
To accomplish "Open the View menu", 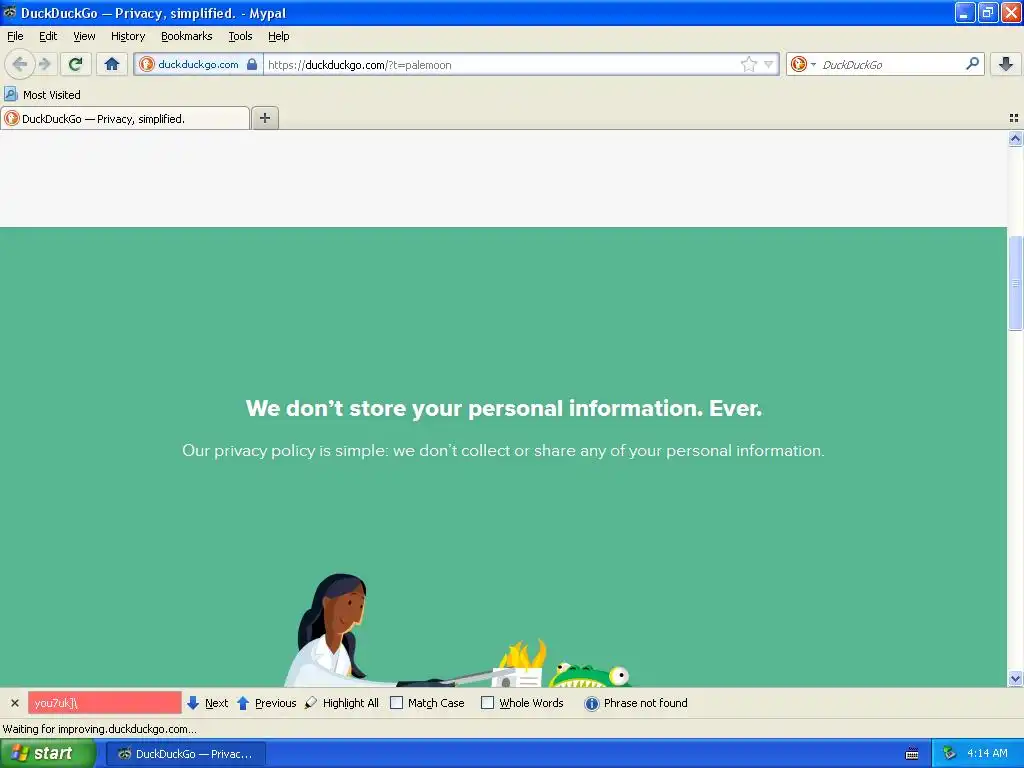I will 84,36.
